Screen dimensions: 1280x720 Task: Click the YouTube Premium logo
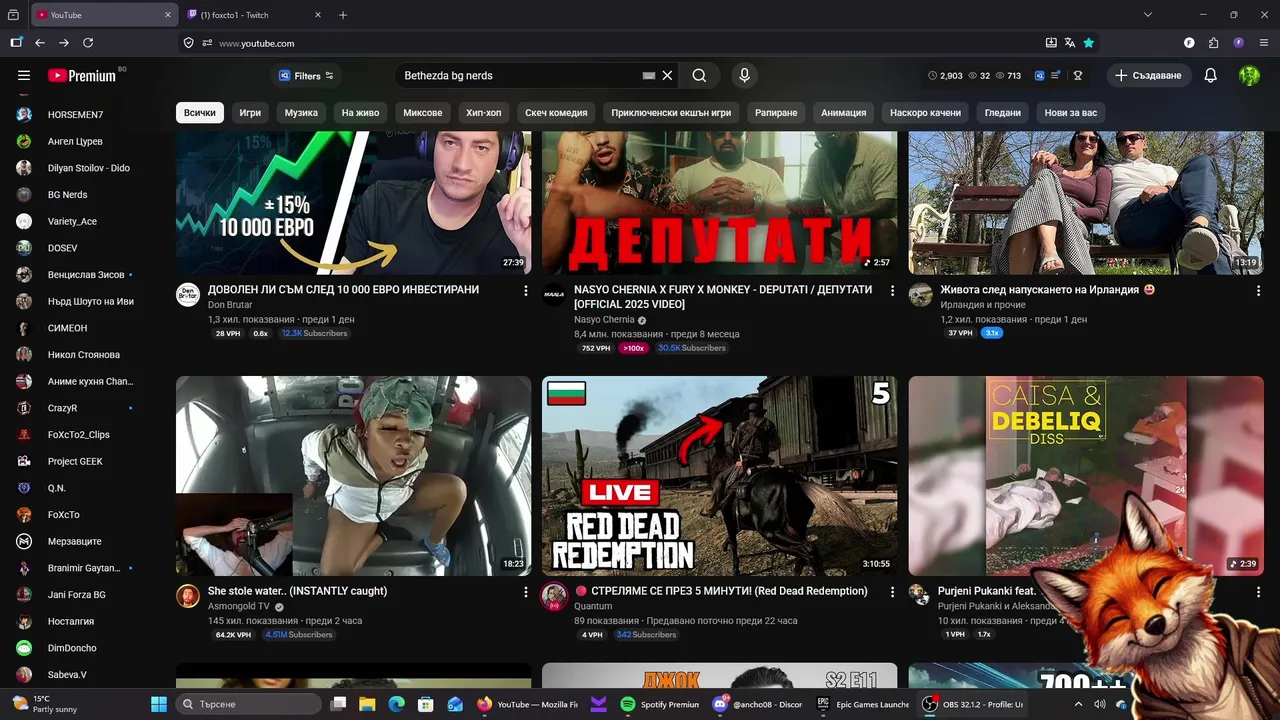pyautogui.click(x=82, y=76)
